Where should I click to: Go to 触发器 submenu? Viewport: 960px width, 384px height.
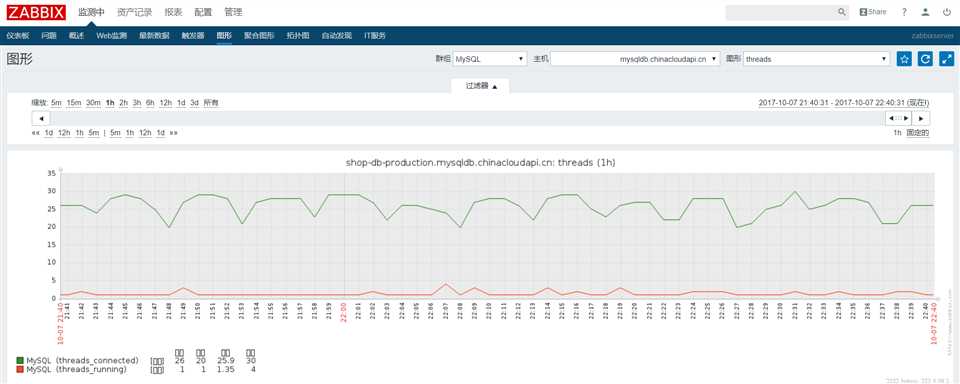click(x=193, y=36)
